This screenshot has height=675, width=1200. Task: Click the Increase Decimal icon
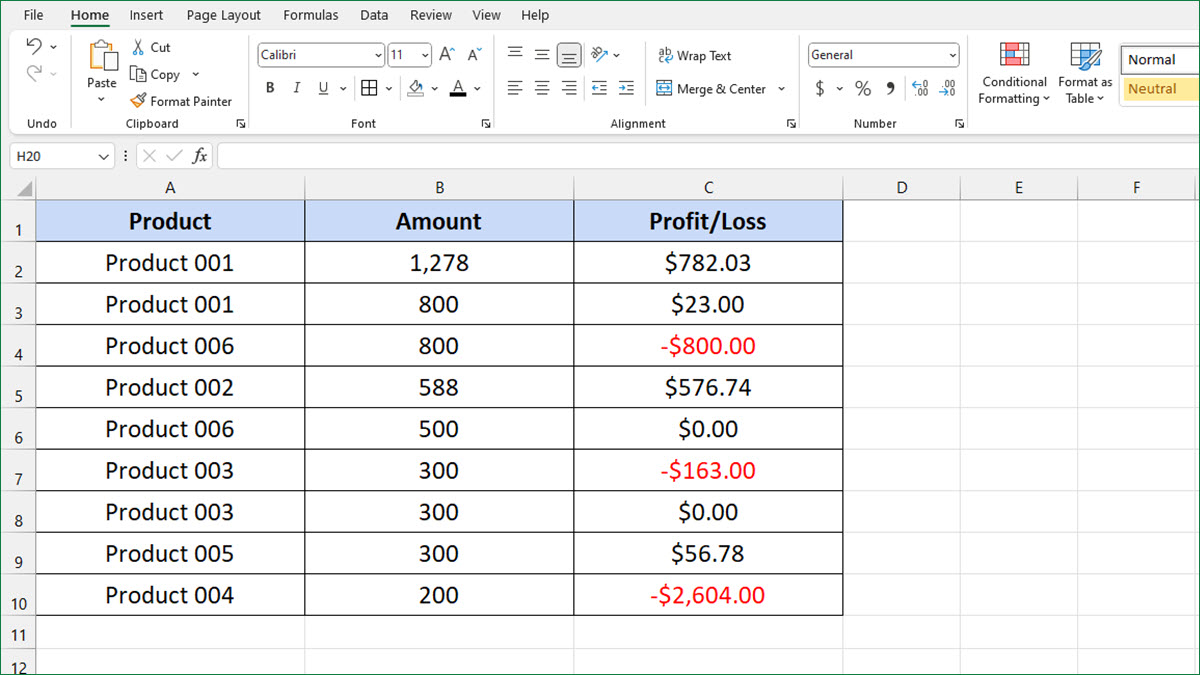[919, 88]
